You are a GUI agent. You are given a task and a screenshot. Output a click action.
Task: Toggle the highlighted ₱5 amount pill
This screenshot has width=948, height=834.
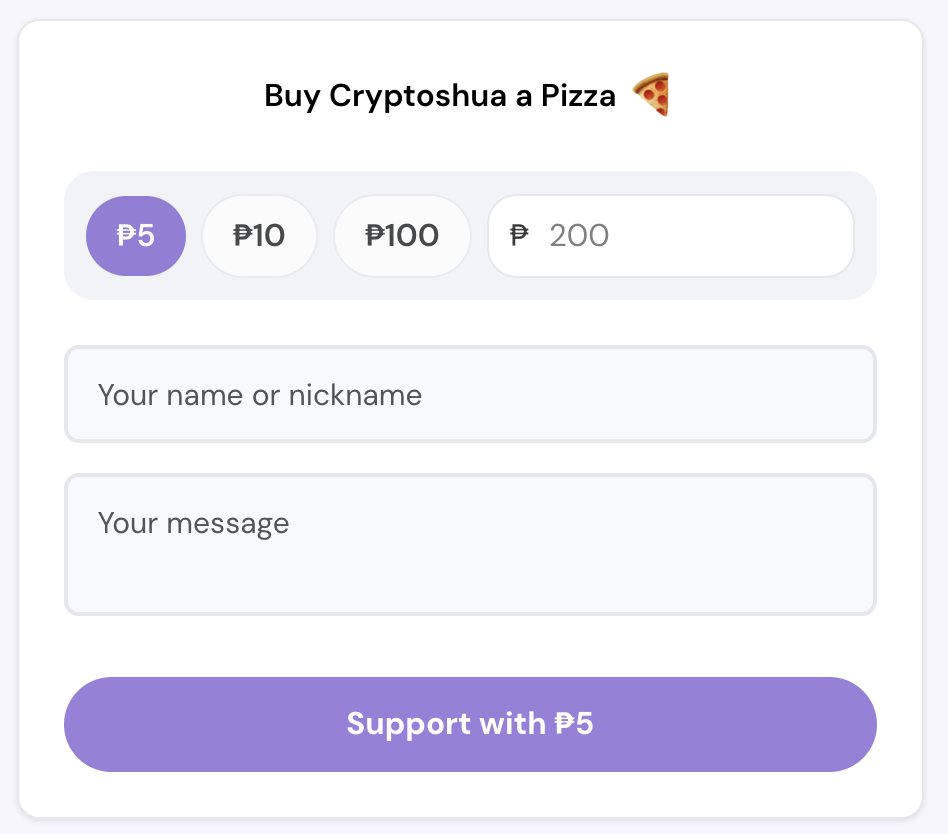[x=135, y=236]
